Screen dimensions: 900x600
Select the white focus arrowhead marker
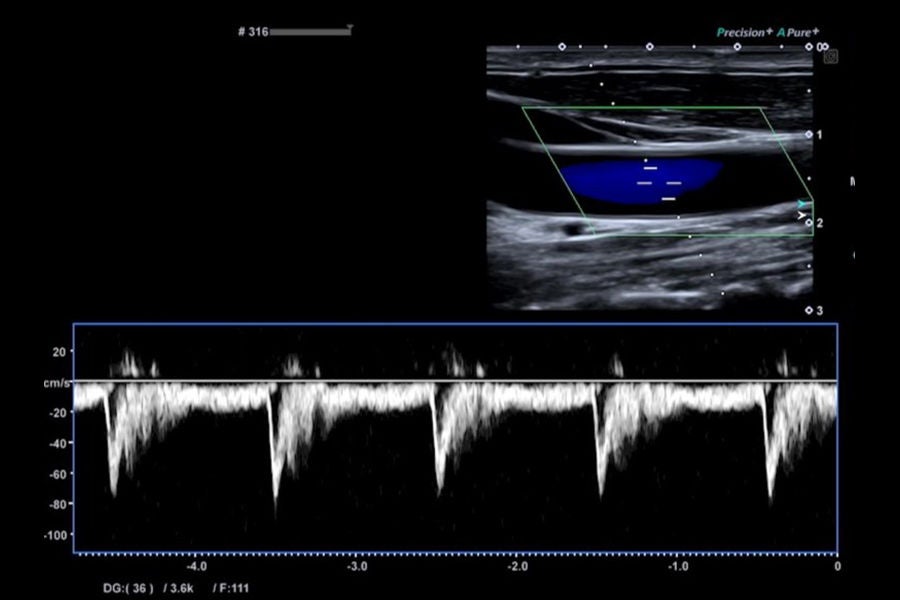(x=802, y=215)
